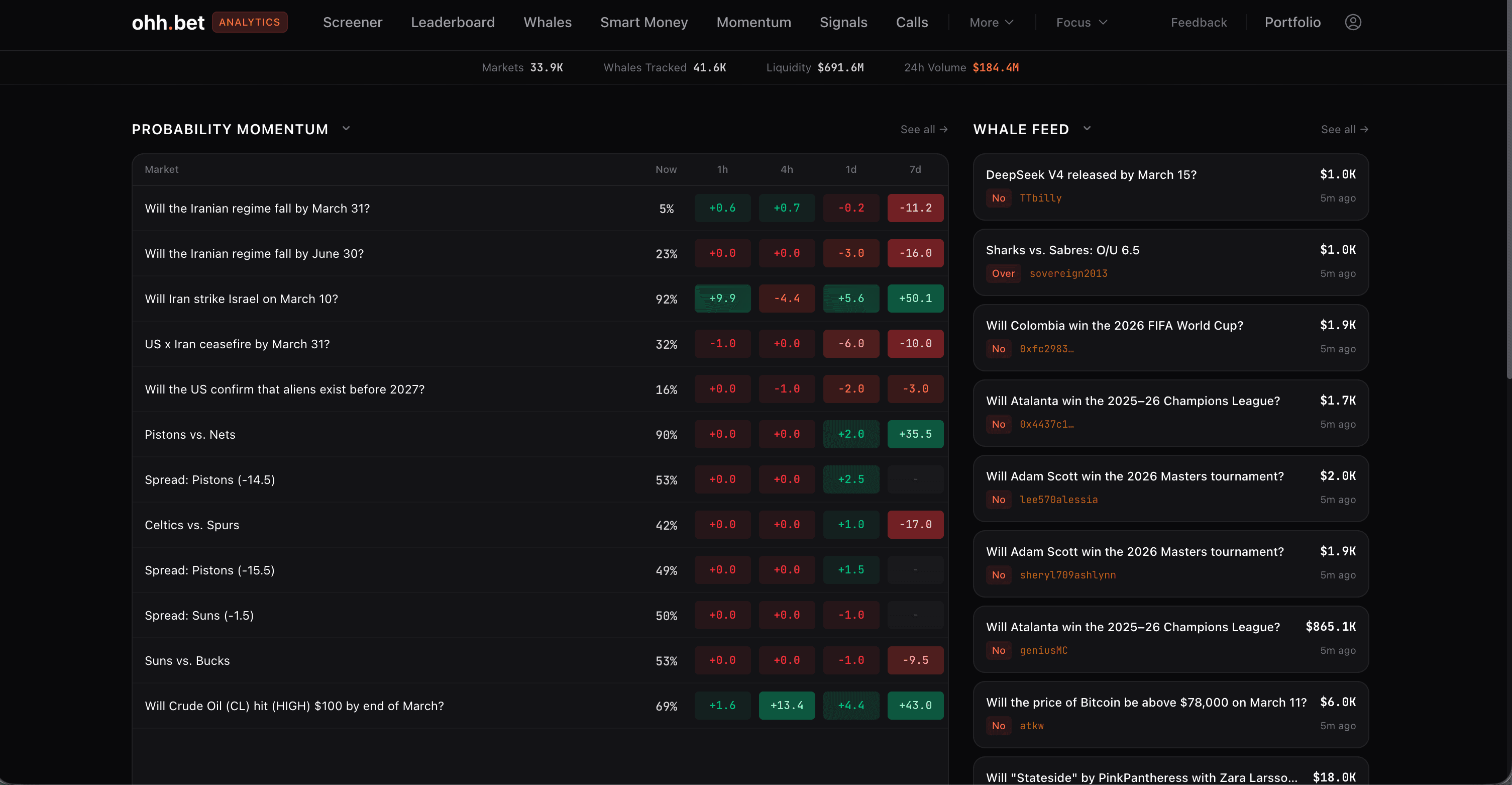Open the account profile icon
The image size is (1512, 785).
point(1353,22)
